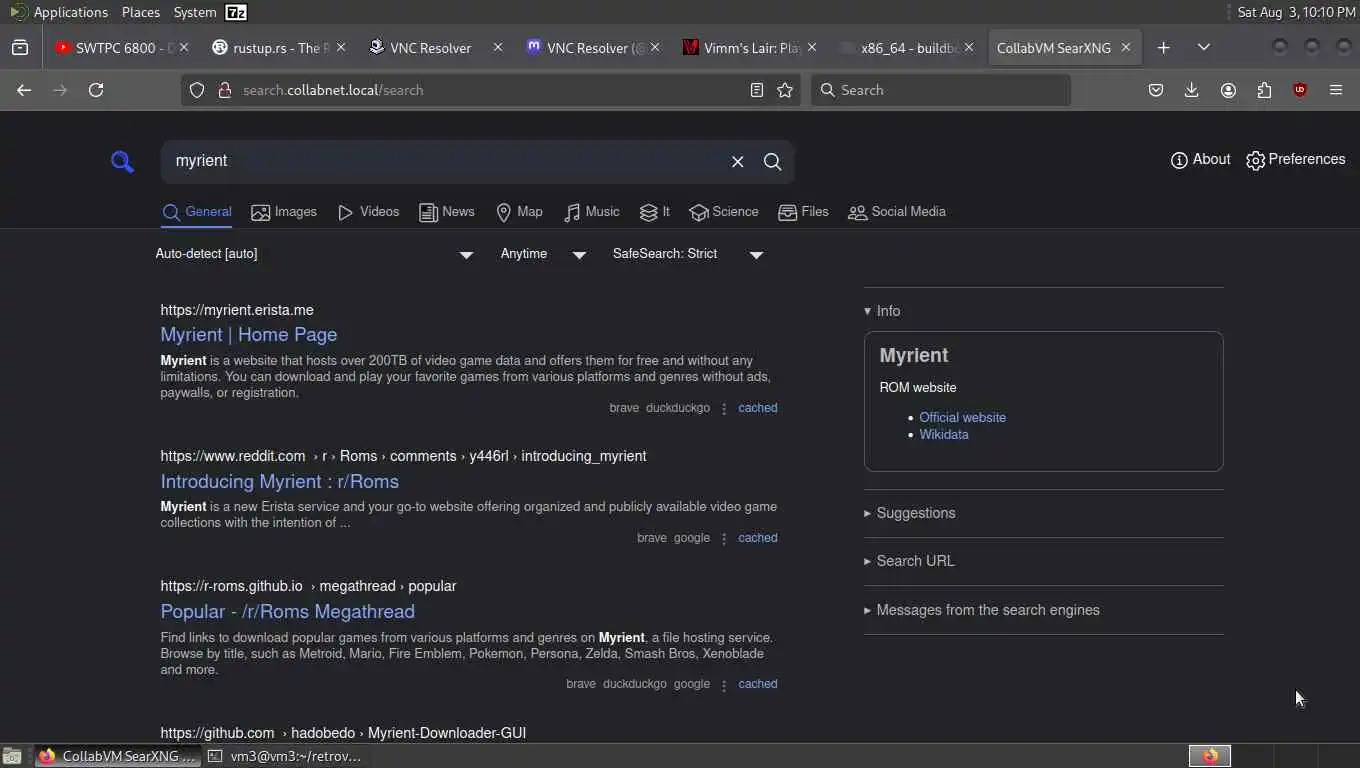Collapse the Info section
Image resolution: width=1360 pixels, height=768 pixels.
(882, 311)
